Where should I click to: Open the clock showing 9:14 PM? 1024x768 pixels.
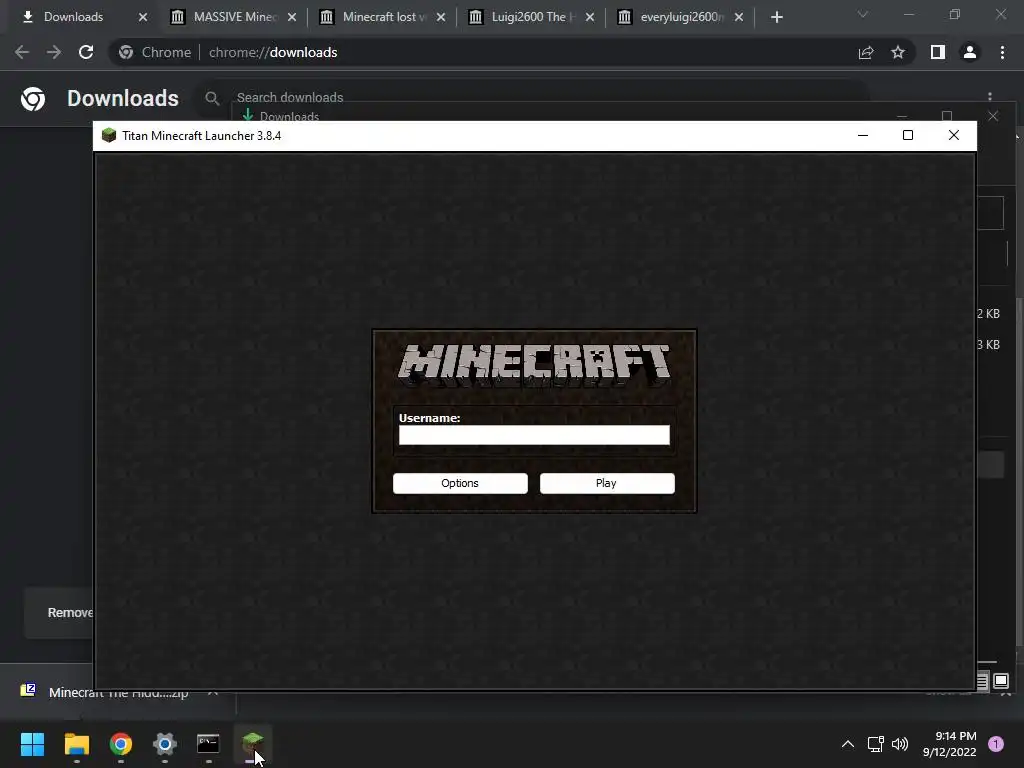pos(950,744)
